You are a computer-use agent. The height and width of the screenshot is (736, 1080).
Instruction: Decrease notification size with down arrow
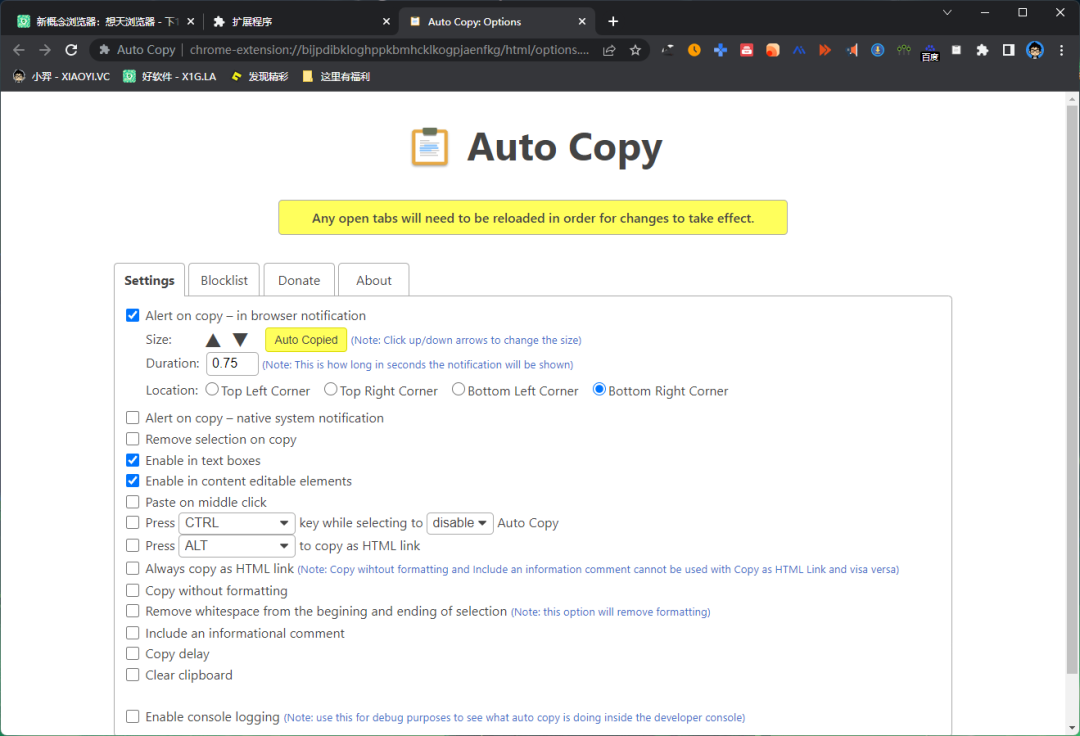tap(240, 339)
